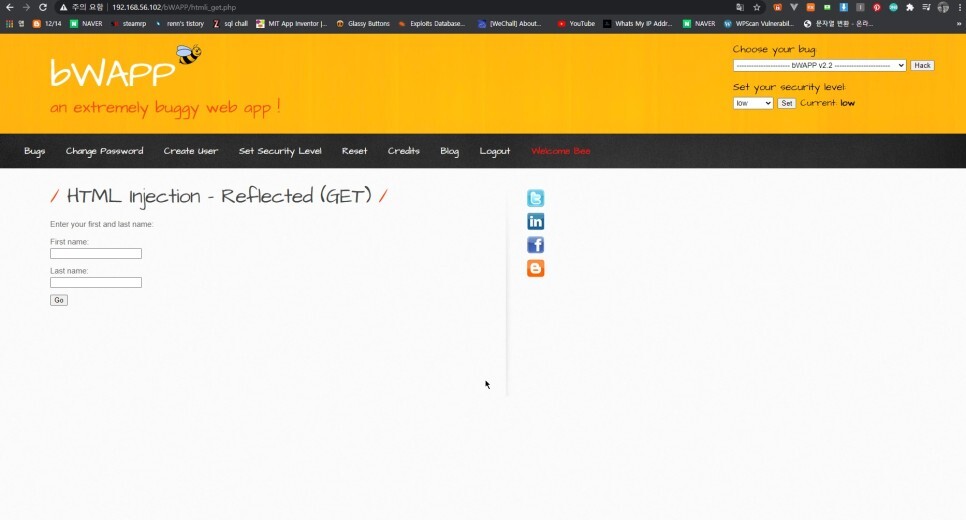
Task: Open the Pinterest extension icon
Action: coord(876,7)
